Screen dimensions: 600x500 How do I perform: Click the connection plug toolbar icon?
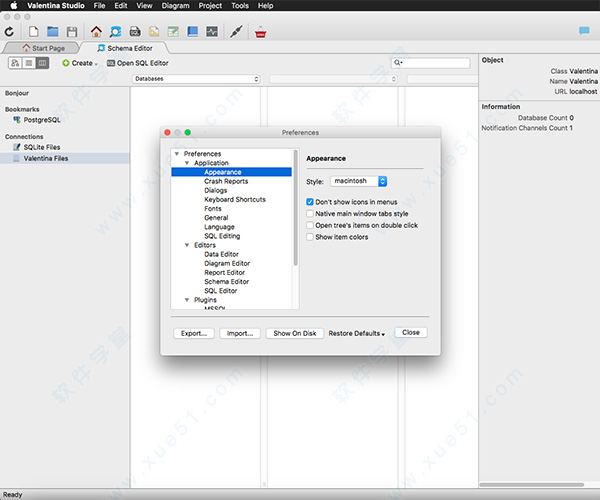236,32
